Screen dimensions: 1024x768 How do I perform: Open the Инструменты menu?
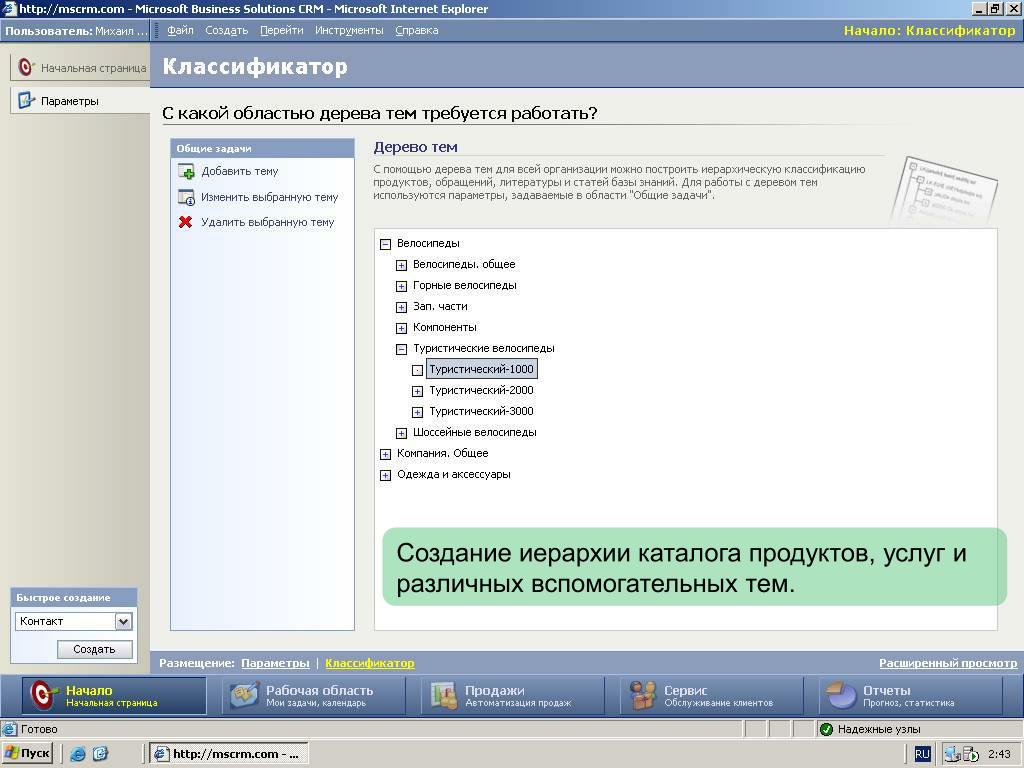pos(349,30)
